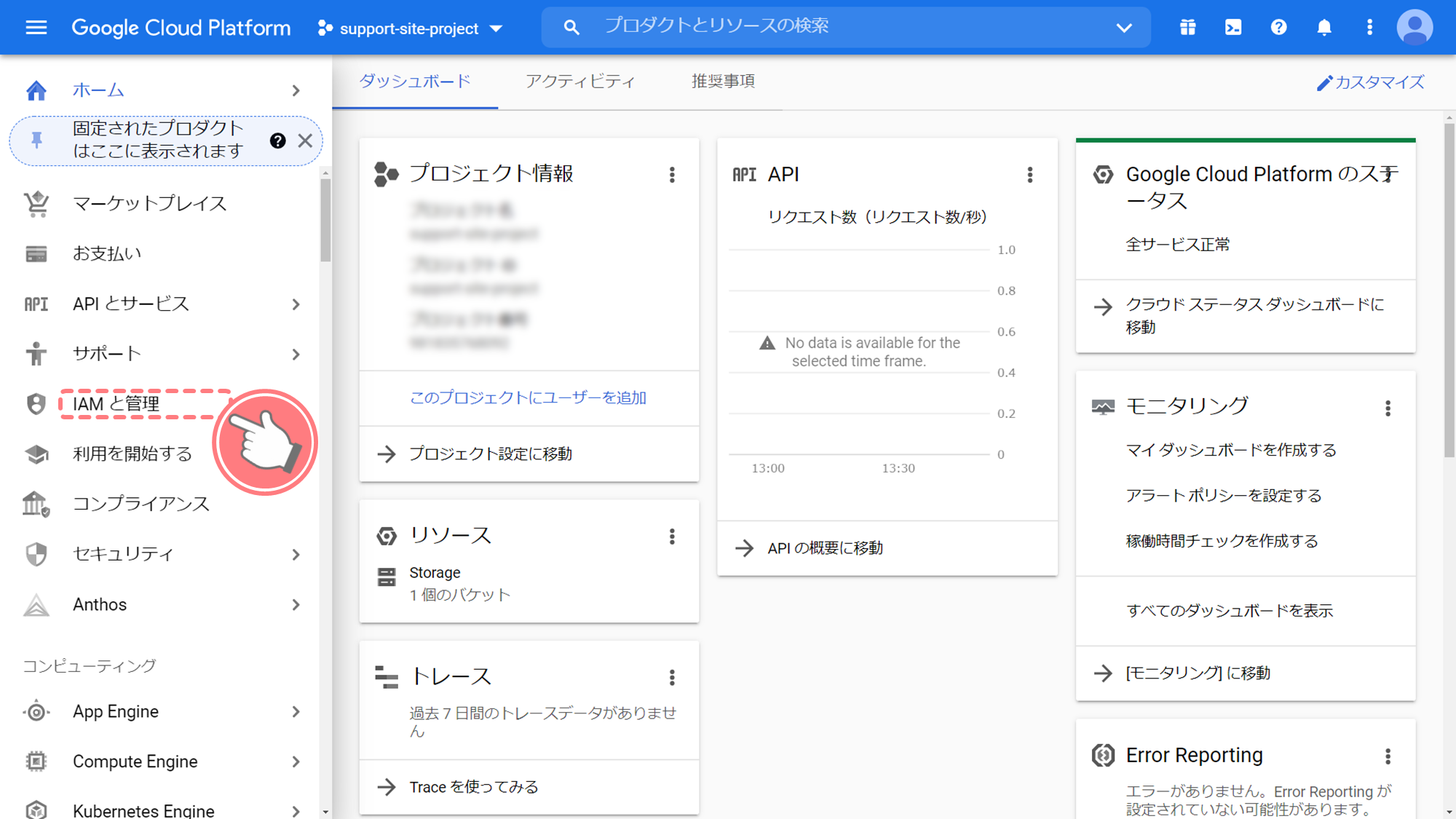1456x819 pixels.
Task: Open the プロジェクト情報 card options menu
Action: click(672, 175)
